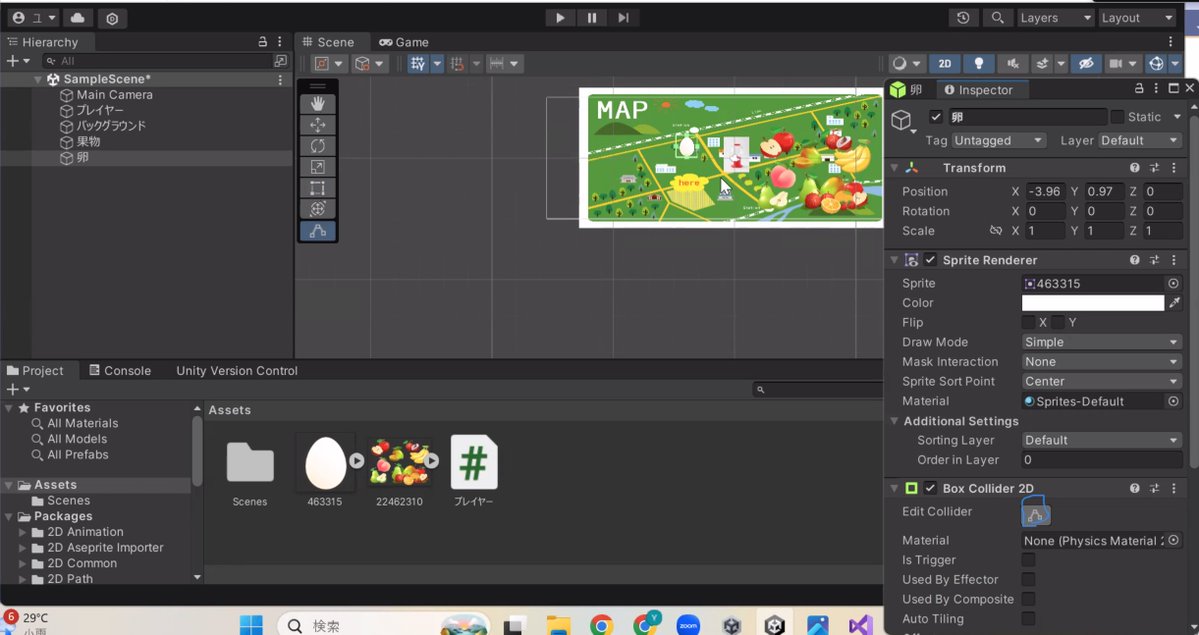Click the Position X field
The image size is (1199, 635).
point(1046,191)
